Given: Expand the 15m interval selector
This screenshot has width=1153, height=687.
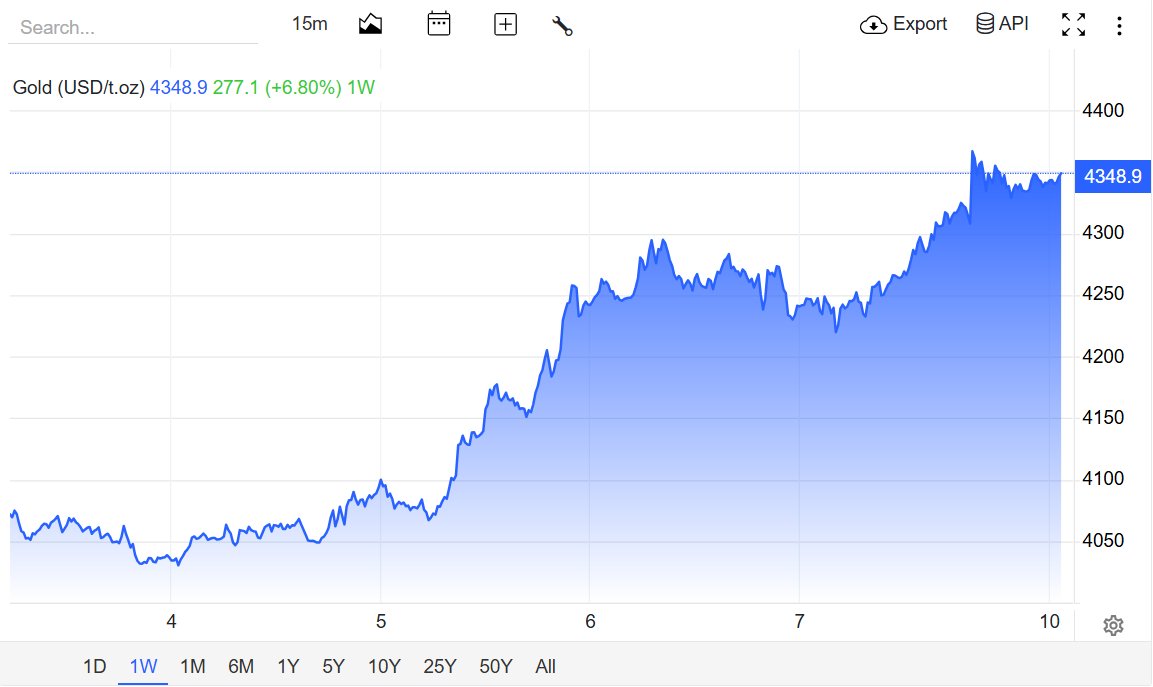Looking at the screenshot, I should [x=310, y=24].
